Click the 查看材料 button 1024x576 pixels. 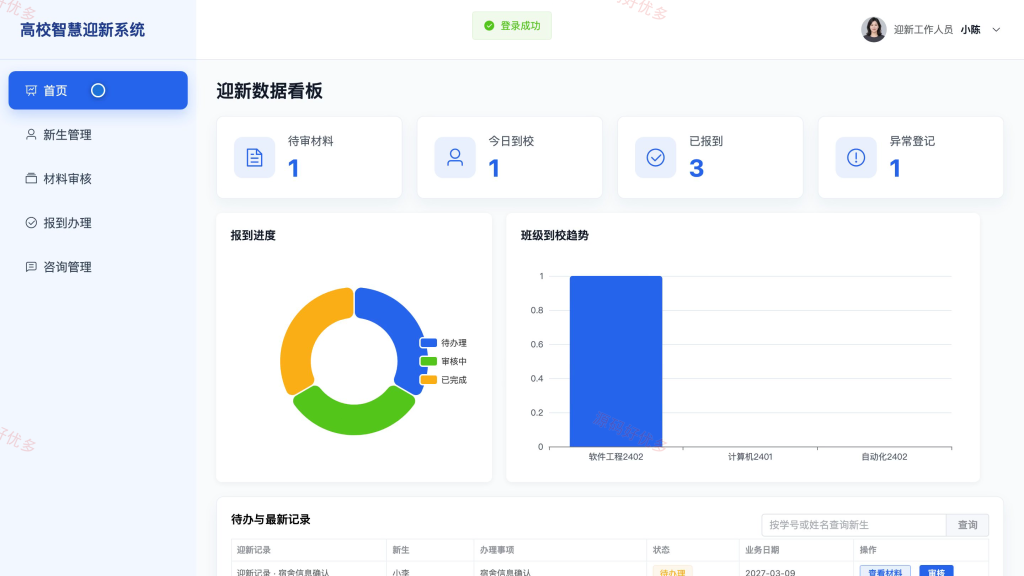885,571
